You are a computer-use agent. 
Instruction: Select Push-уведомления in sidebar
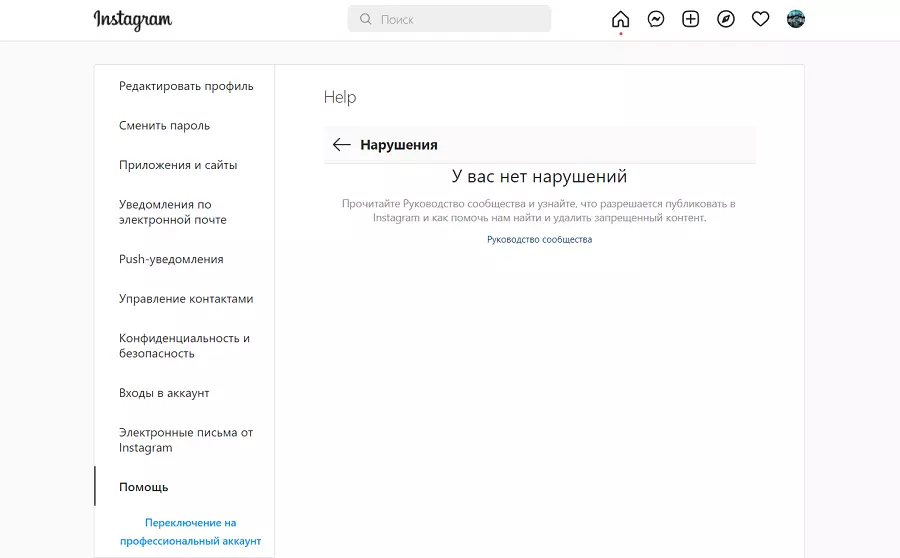coord(171,259)
